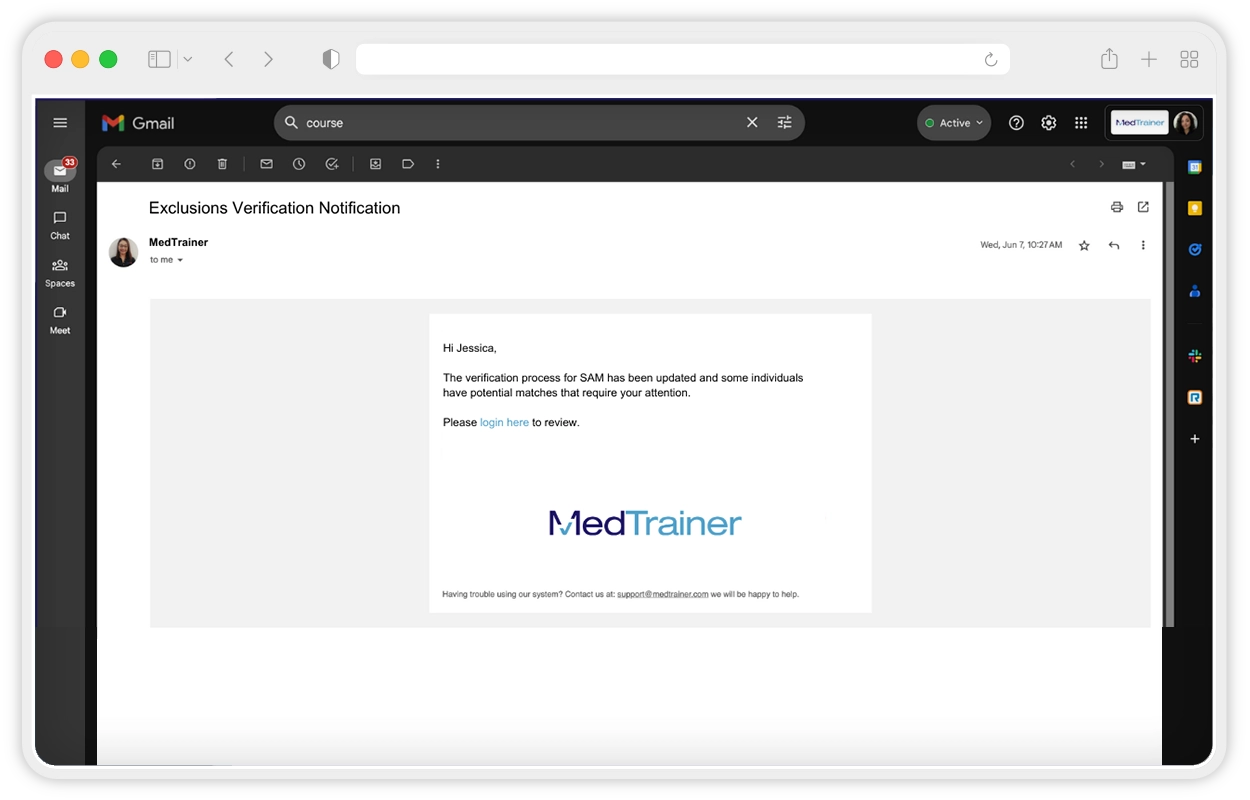The width and height of the screenshot is (1250, 800).
Task: Open the Active status dropdown
Action: (x=954, y=123)
